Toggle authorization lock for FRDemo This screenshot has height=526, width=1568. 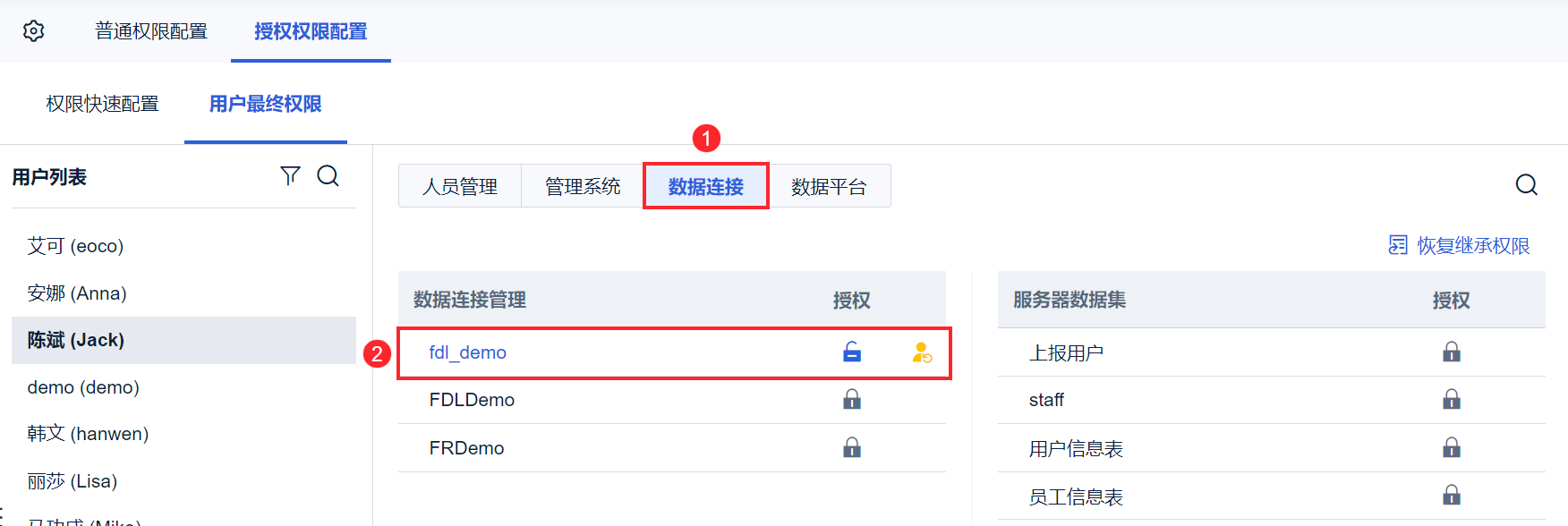[x=852, y=447]
